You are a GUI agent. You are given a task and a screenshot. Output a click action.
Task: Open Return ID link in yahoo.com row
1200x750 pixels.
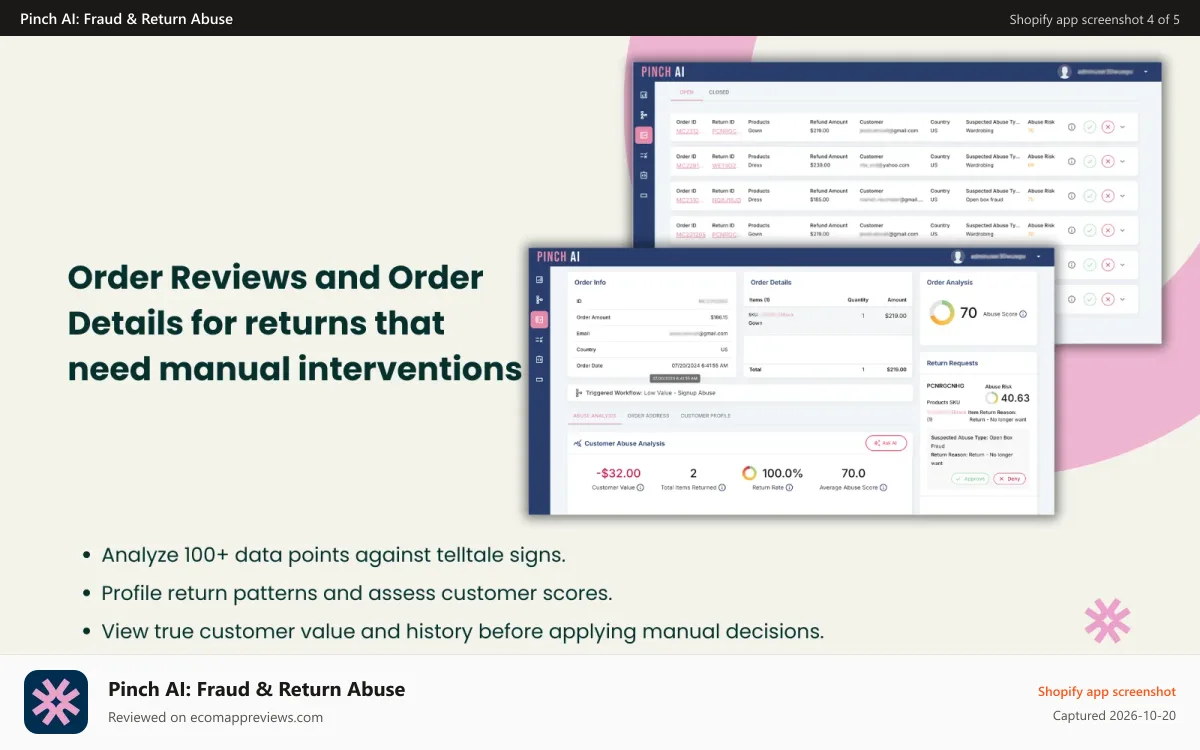724,166
